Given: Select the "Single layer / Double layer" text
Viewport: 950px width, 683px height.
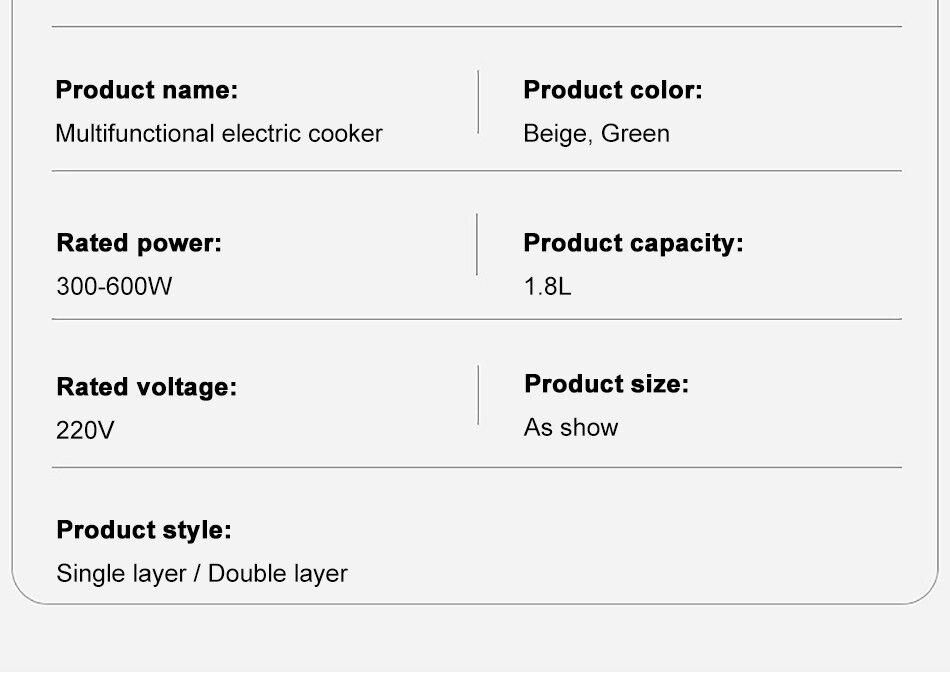Looking at the screenshot, I should (x=202, y=574).
